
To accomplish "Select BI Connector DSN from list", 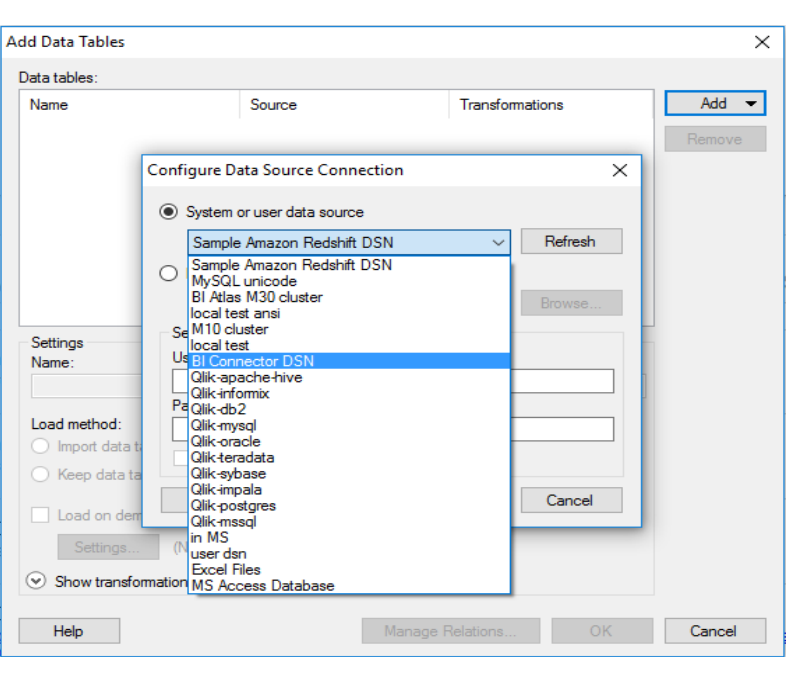I will [x=349, y=361].
